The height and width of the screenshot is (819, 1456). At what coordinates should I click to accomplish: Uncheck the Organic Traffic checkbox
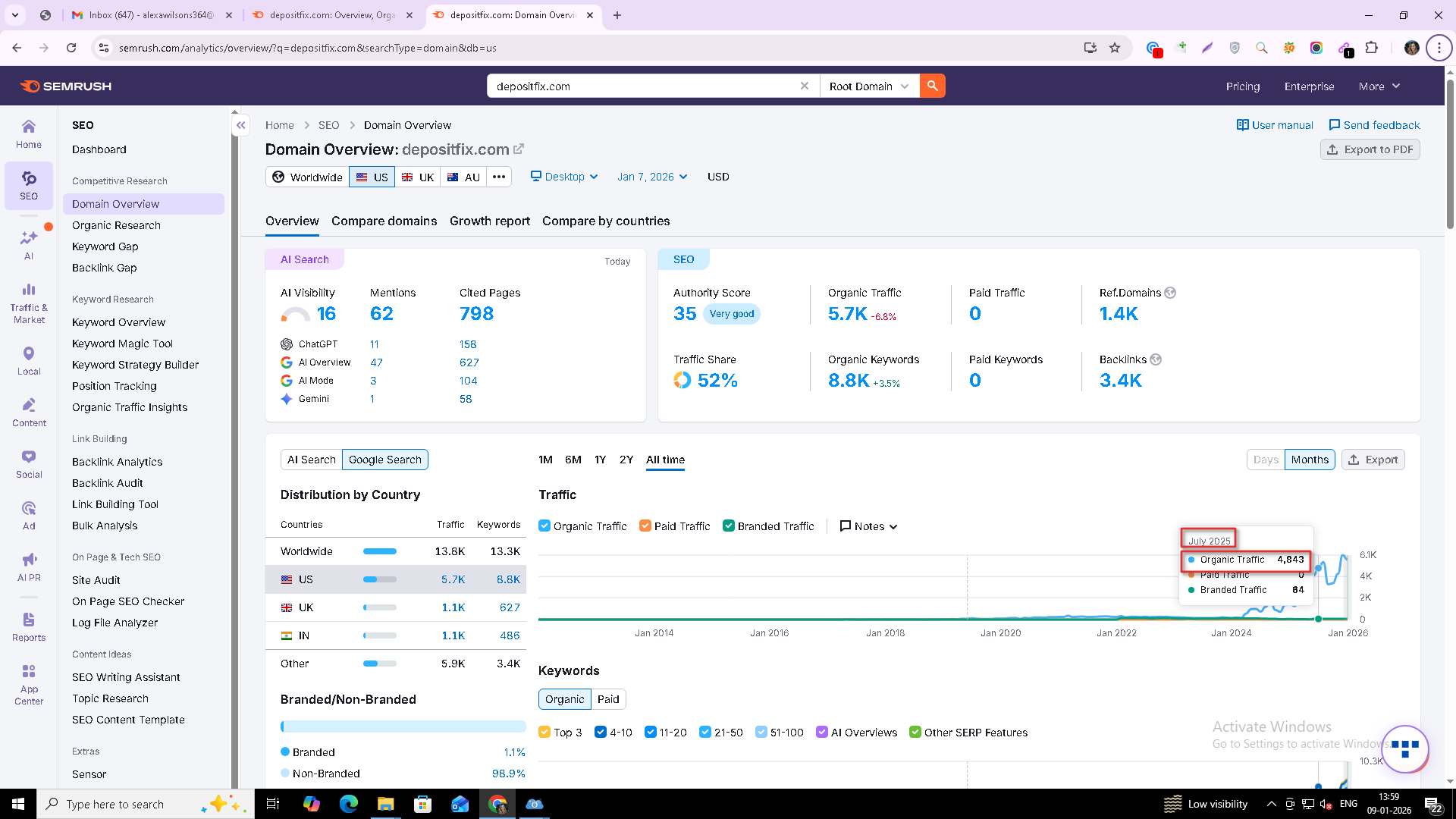[x=544, y=526]
